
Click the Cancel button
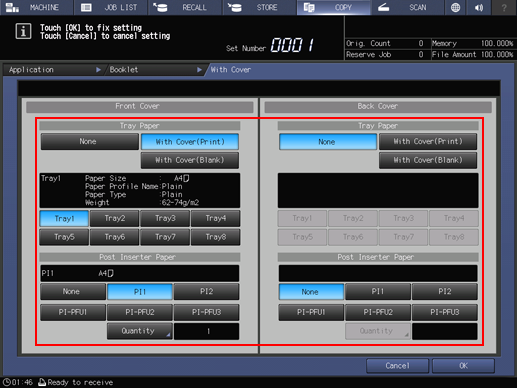[397, 366]
